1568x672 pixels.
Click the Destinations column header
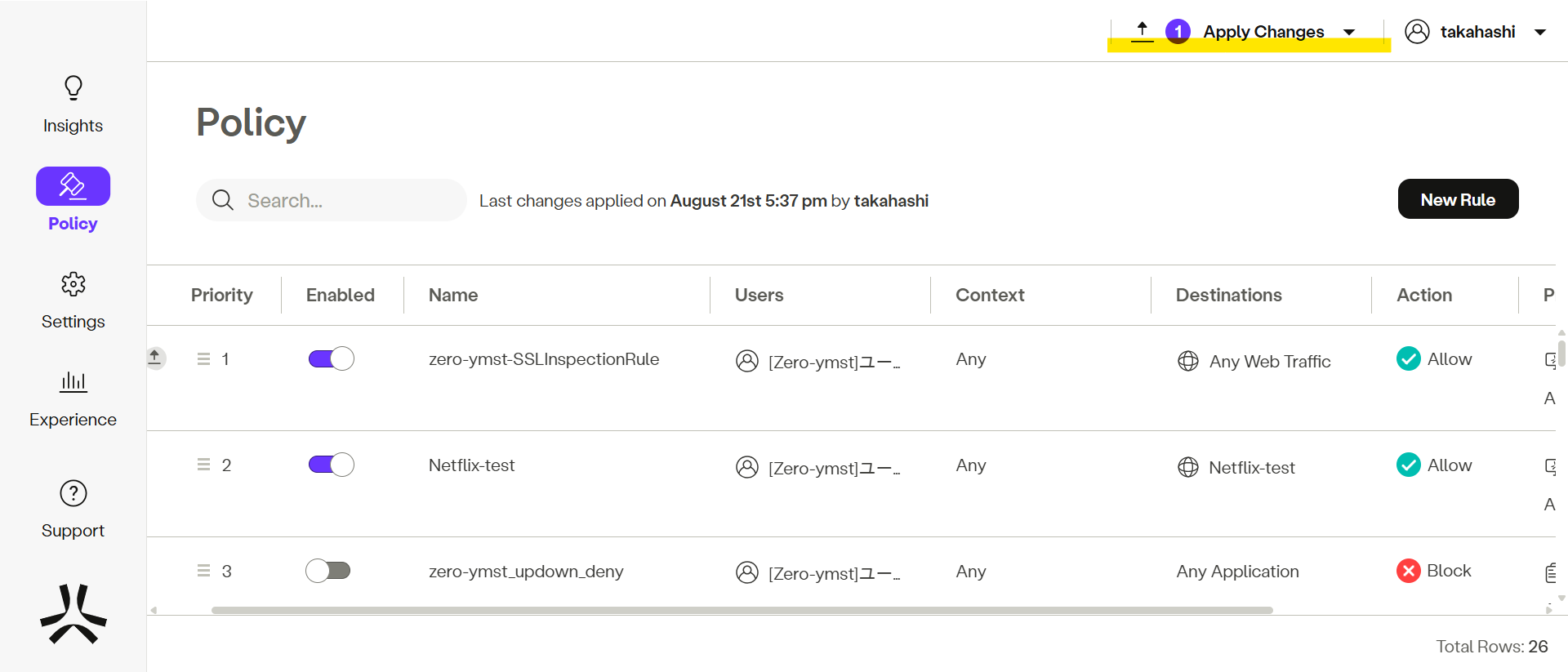pyautogui.click(x=1228, y=295)
